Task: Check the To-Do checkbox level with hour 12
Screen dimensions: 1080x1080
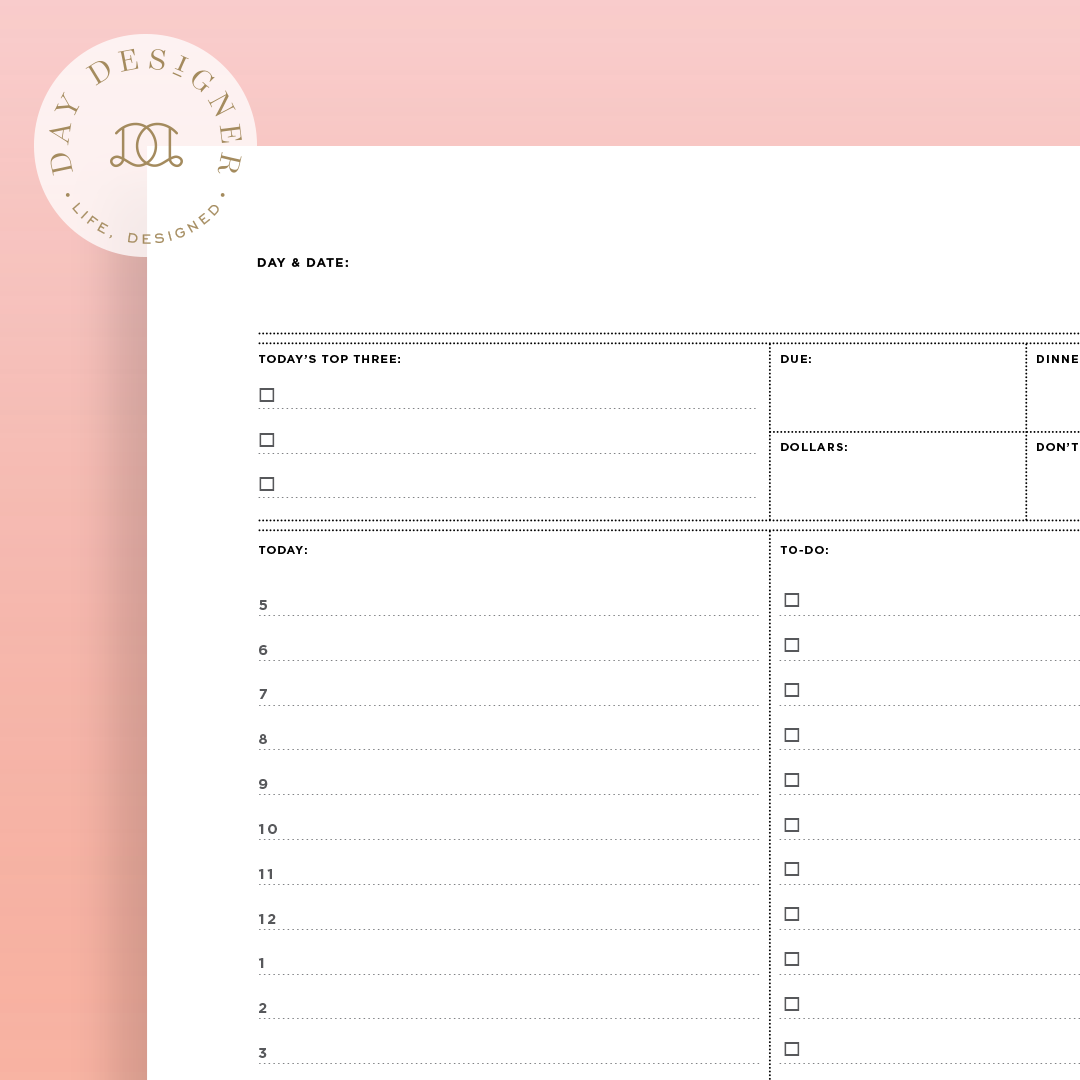Action: (x=792, y=914)
